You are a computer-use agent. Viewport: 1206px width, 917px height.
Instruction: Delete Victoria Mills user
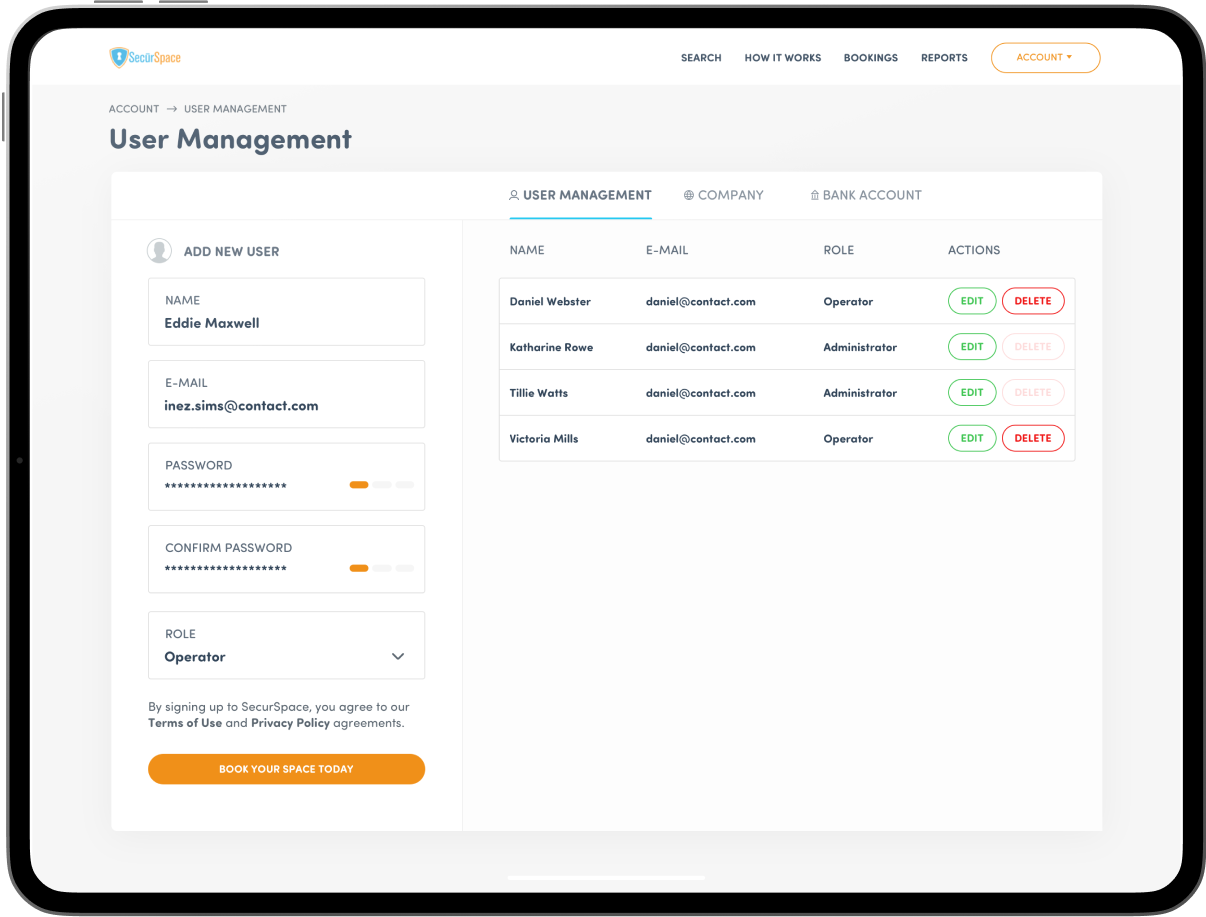tap(1033, 438)
